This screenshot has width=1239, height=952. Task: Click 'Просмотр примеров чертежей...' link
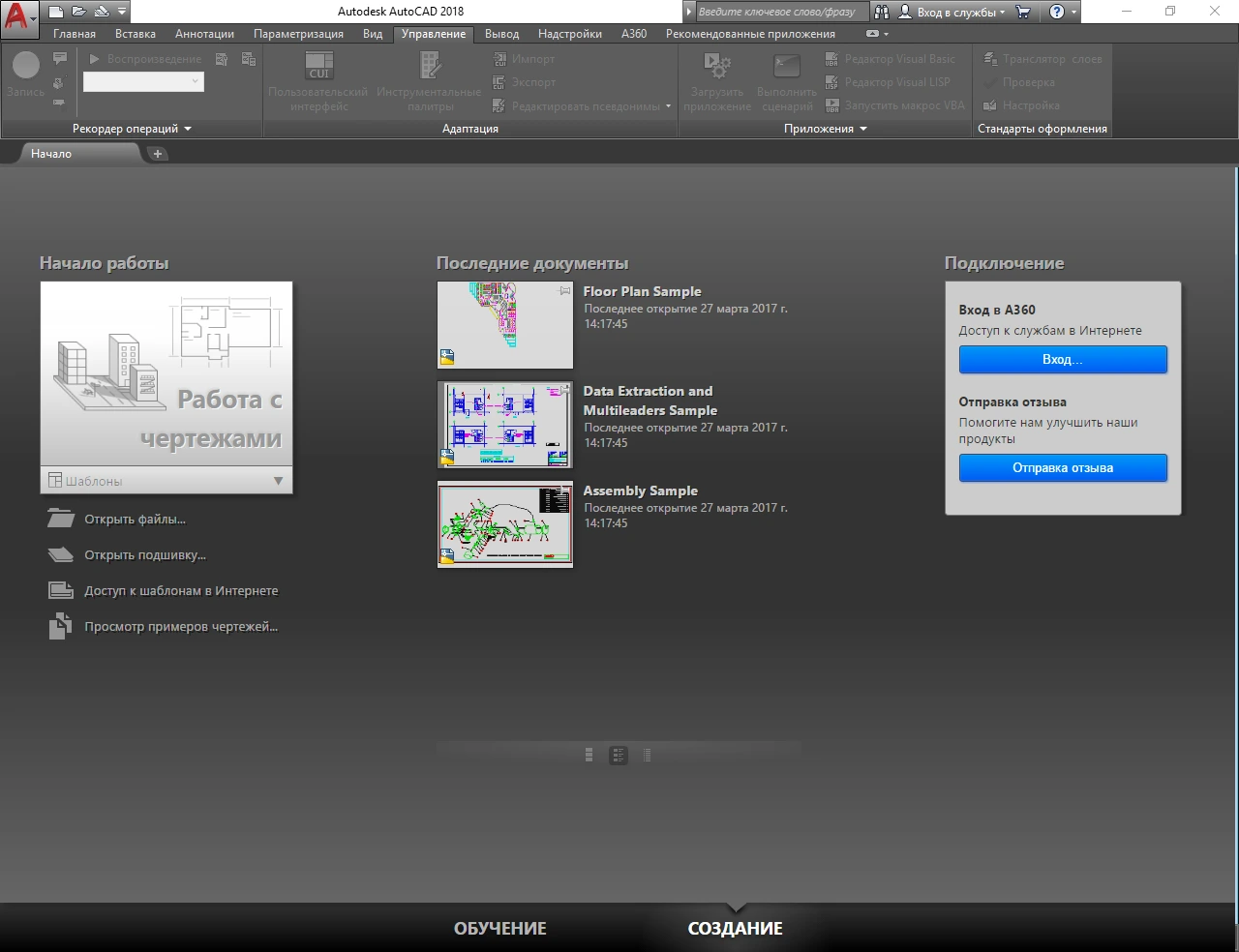(181, 627)
